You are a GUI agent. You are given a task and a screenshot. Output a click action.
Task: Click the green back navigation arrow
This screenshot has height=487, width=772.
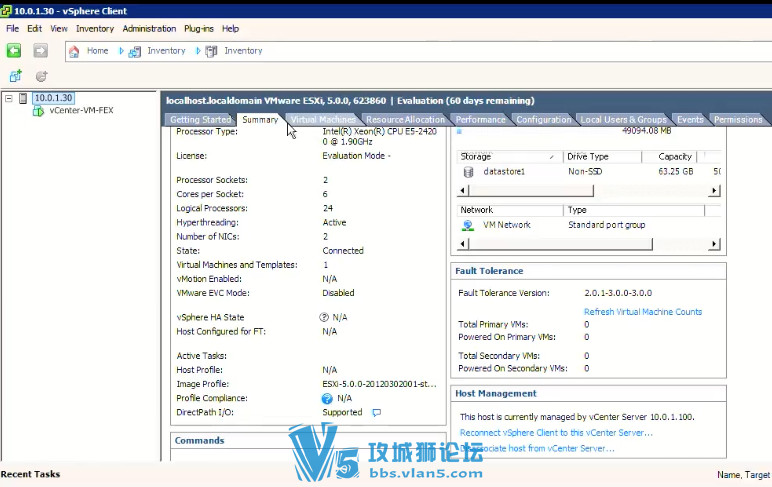coord(14,50)
